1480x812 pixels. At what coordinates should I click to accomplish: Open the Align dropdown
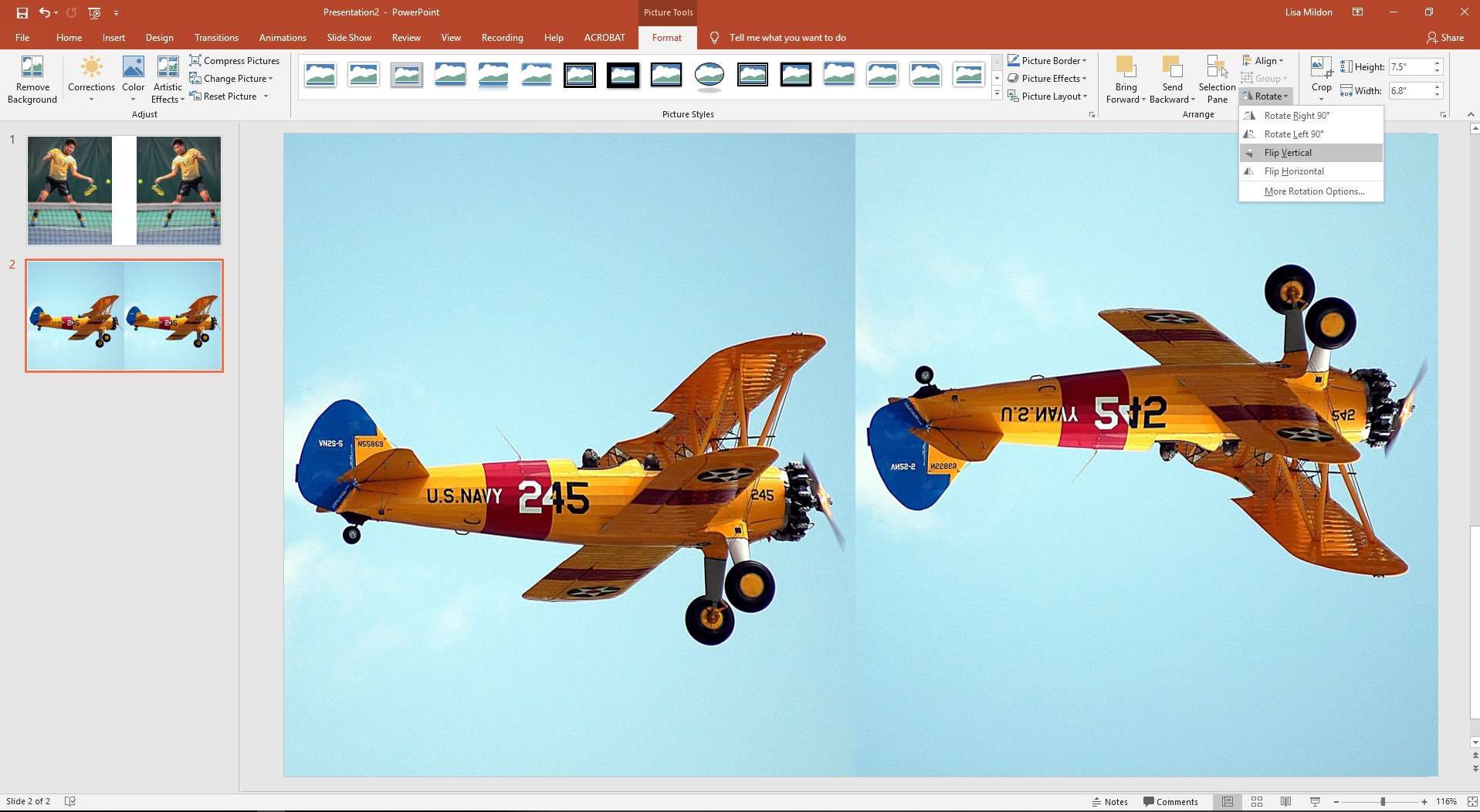[1263, 60]
